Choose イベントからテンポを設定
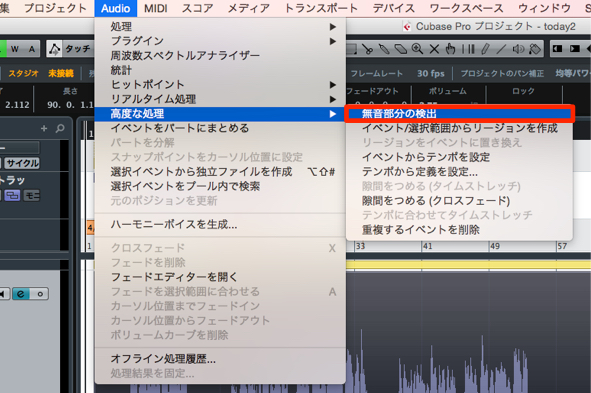 click(459, 157)
